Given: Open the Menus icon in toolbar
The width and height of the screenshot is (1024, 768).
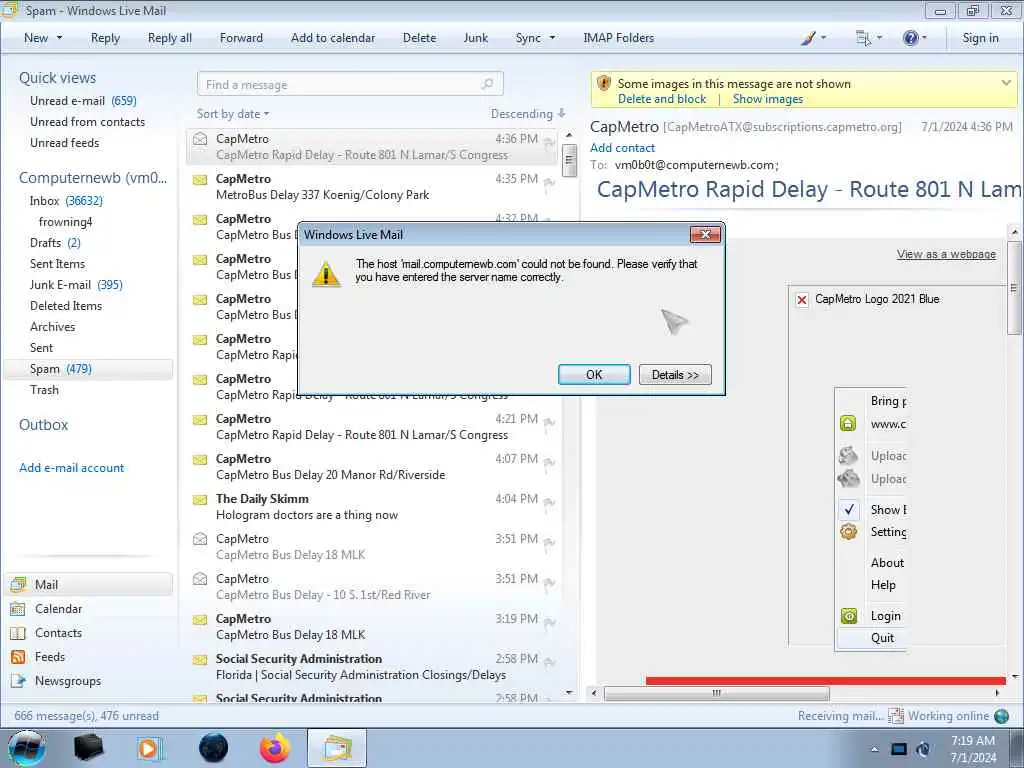Looking at the screenshot, I should point(863,38).
